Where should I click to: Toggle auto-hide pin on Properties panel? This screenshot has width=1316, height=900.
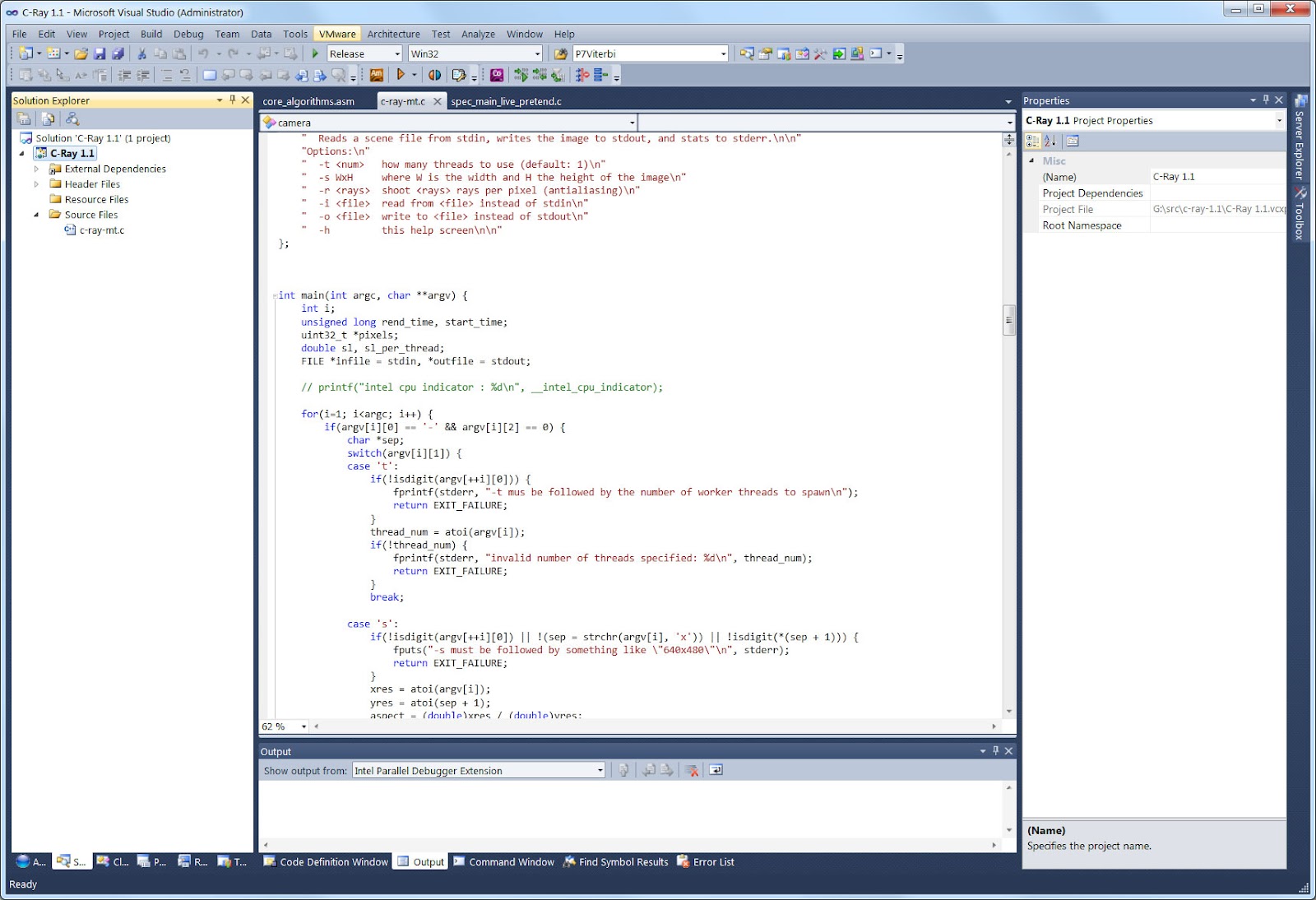[1266, 100]
